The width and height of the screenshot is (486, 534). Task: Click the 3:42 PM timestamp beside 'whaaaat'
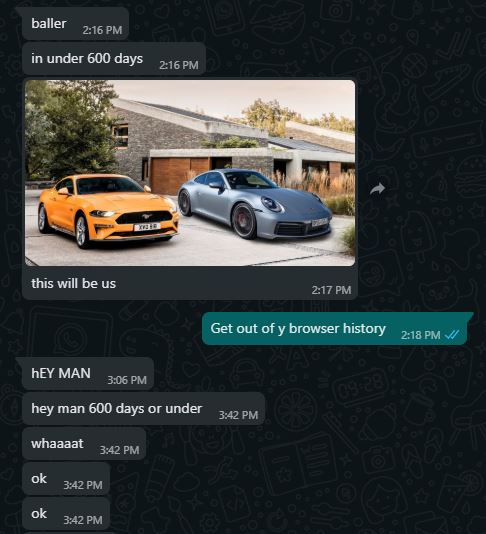(x=119, y=450)
